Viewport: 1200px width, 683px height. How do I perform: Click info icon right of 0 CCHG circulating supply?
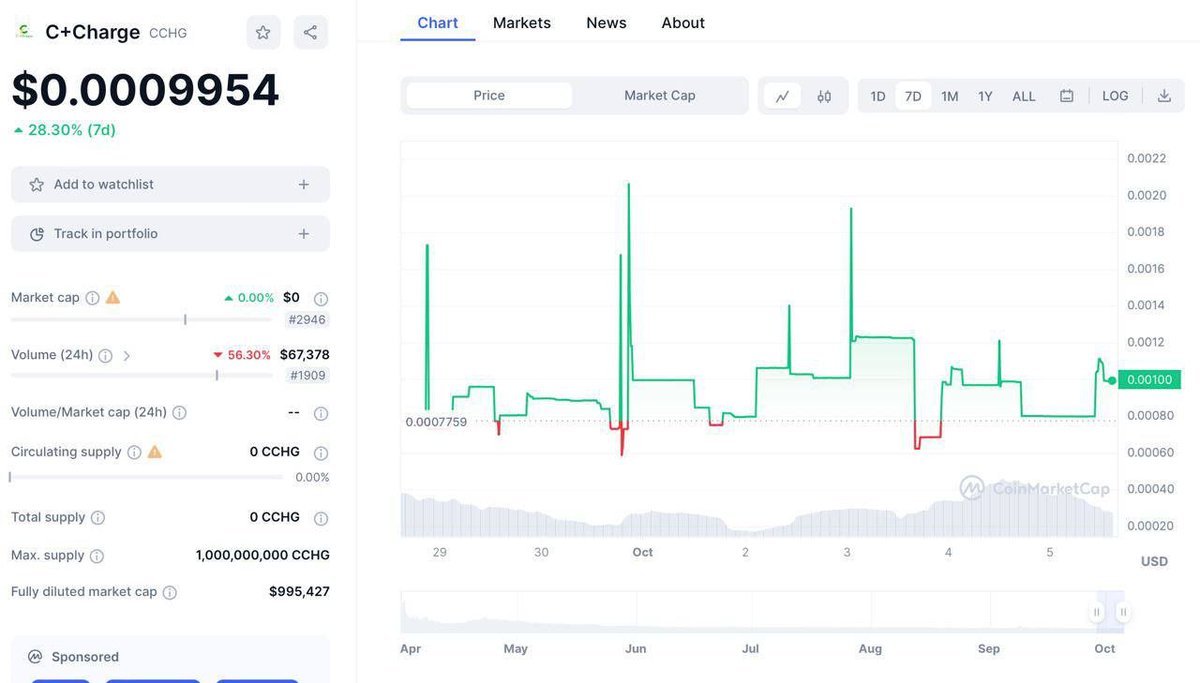pos(321,452)
